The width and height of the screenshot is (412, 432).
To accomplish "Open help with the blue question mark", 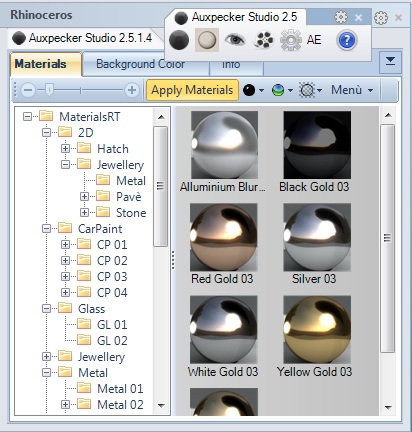I will 347,40.
